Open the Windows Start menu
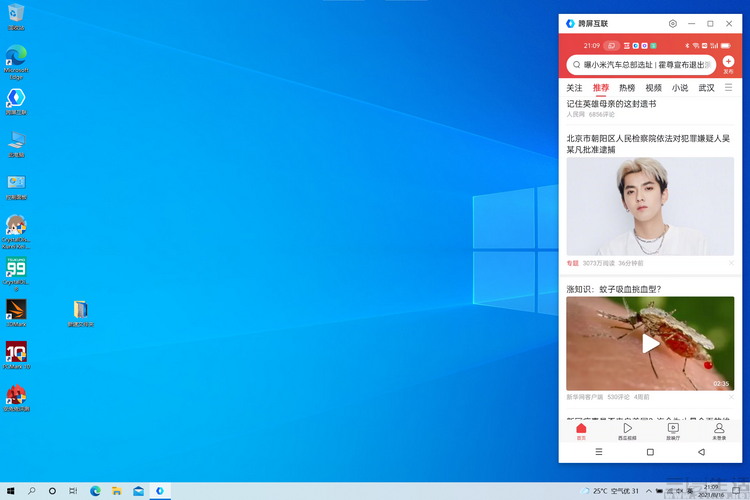 pos(11,491)
